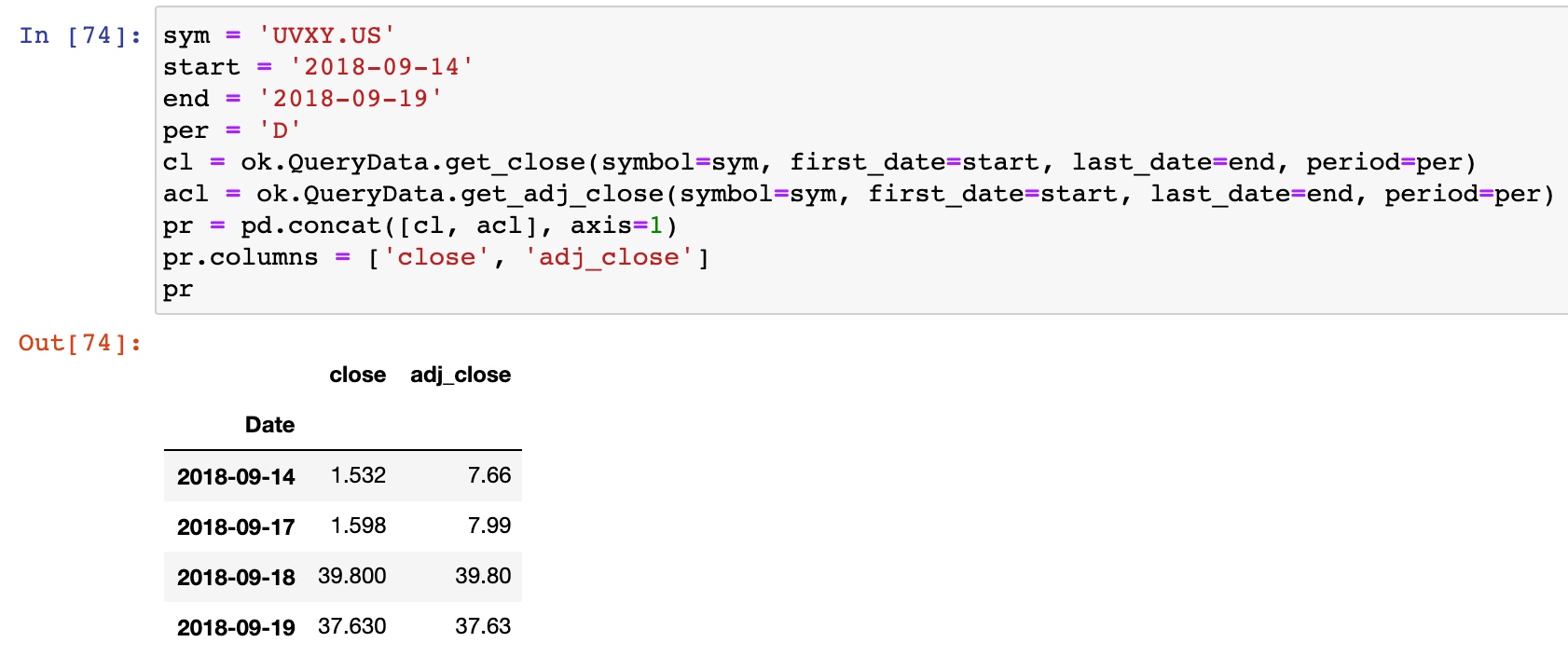This screenshot has width=1568, height=656.
Task: Select the 2018-09-17 row label
Action: point(236,526)
